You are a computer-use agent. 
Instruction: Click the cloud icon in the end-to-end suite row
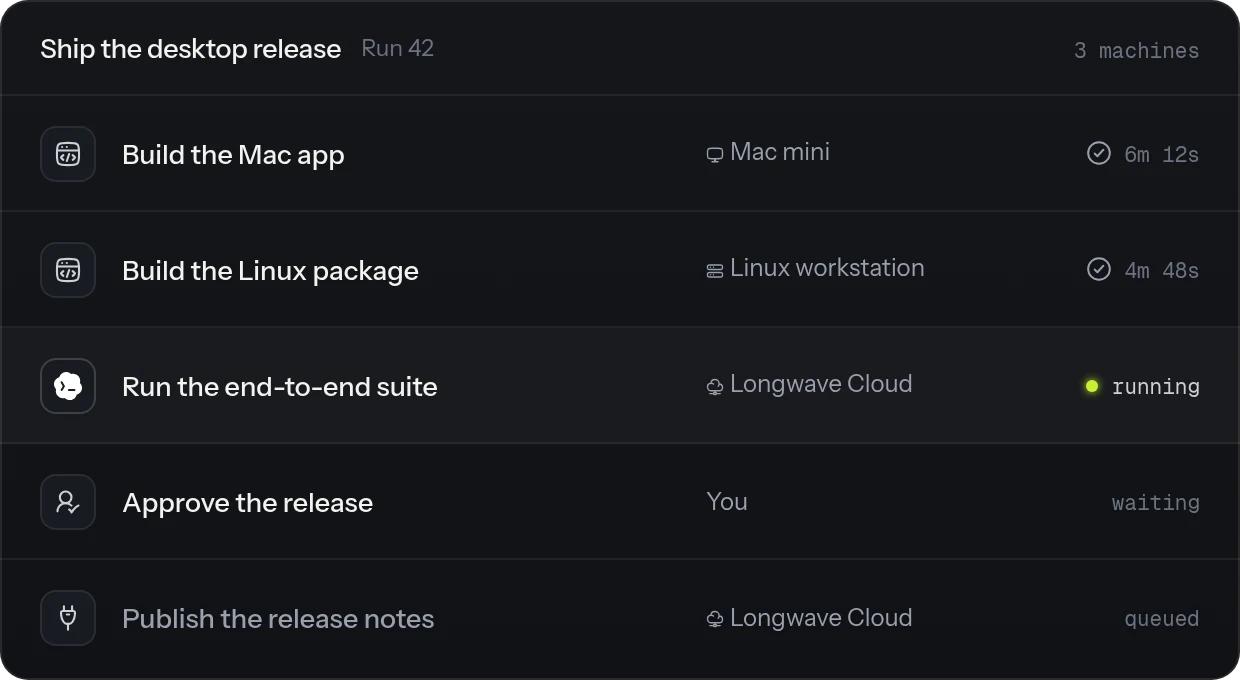coord(715,387)
